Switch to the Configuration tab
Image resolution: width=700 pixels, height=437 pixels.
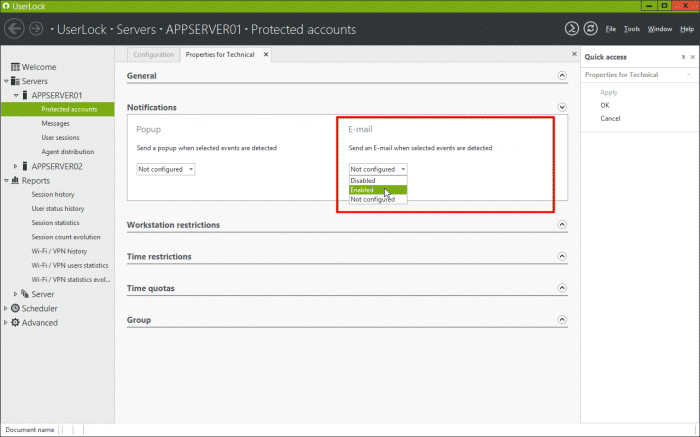pyautogui.click(x=154, y=54)
